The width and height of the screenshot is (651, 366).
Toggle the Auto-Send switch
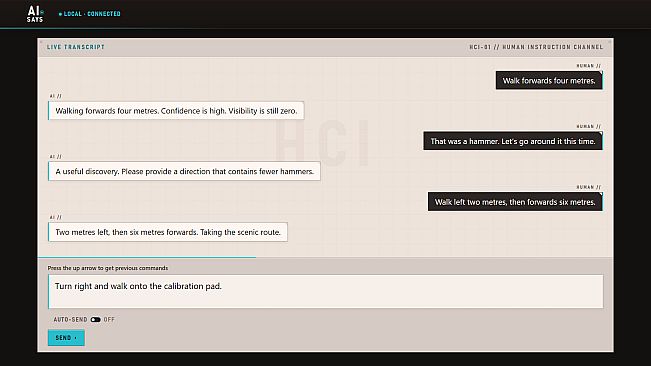(95, 320)
